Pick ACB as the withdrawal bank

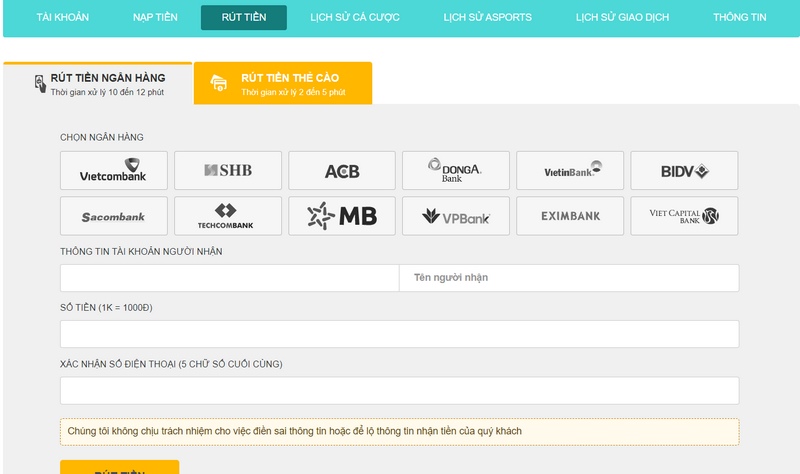pyautogui.click(x=342, y=171)
